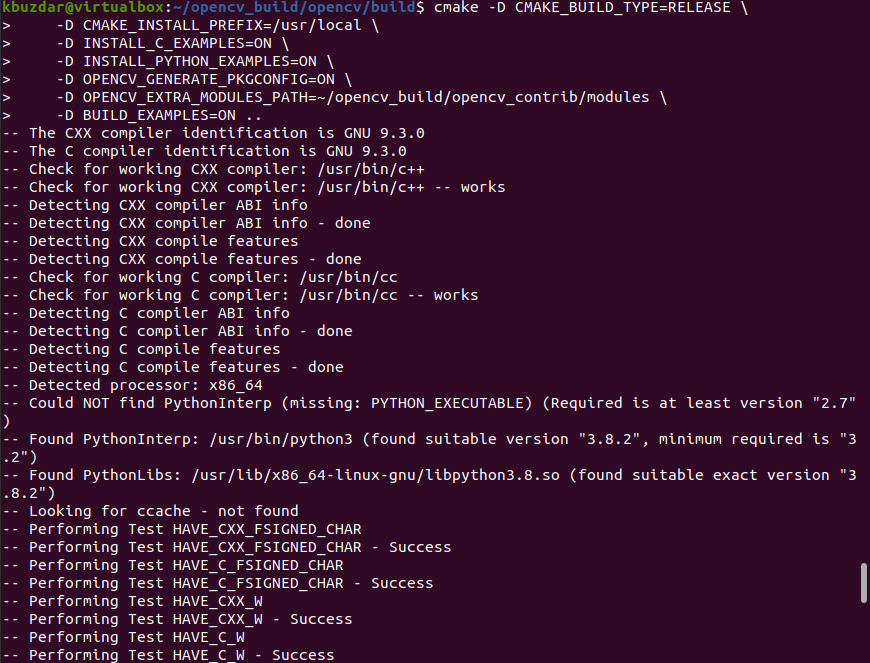Click the ~/opencv_build/opencv/build path in prompt

tap(294, 8)
